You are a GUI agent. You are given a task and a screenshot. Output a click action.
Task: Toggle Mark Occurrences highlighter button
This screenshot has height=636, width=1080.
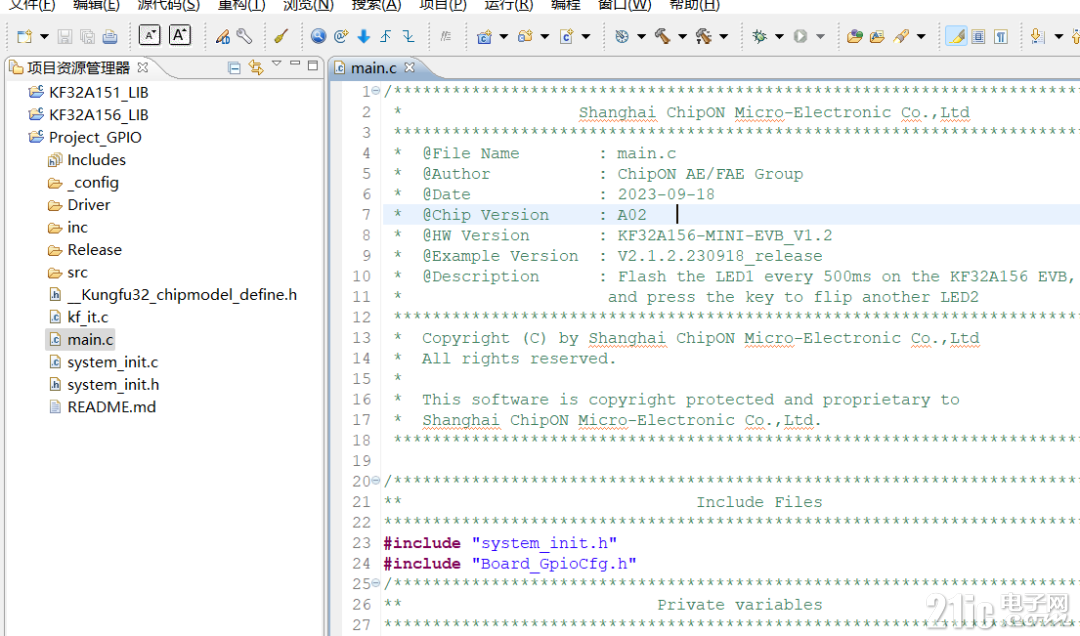click(x=956, y=37)
